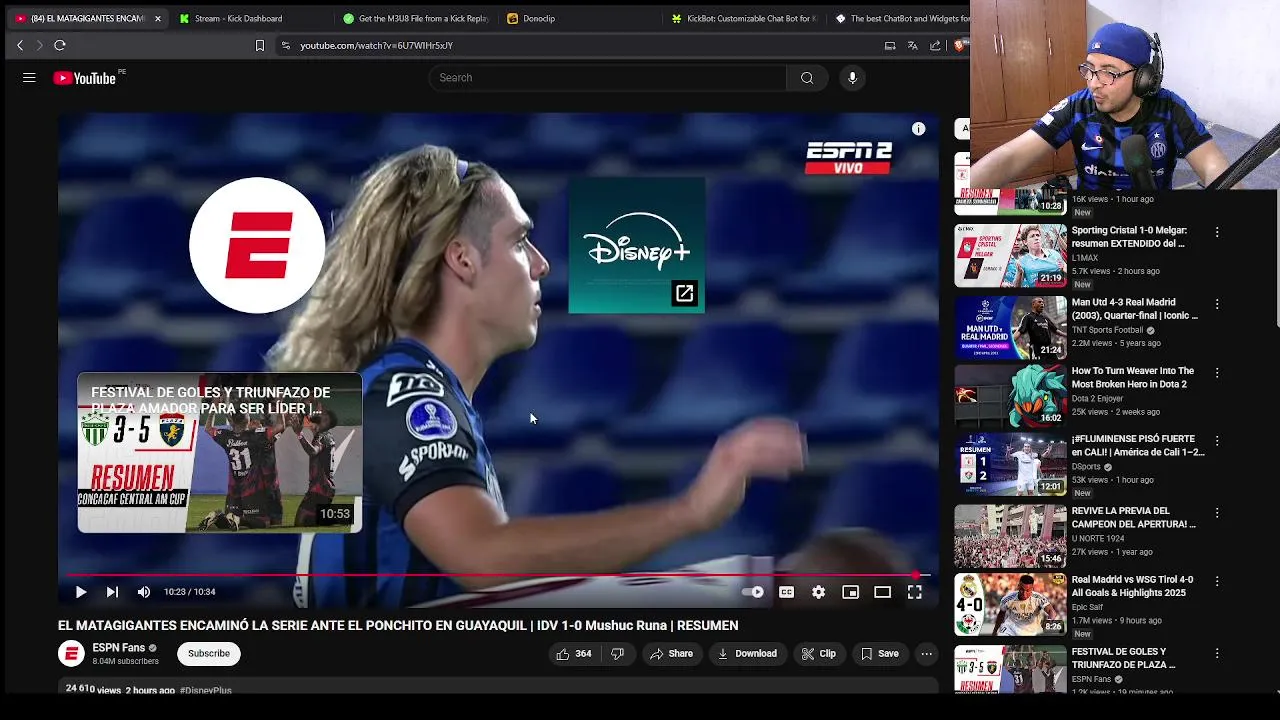Image resolution: width=1280 pixels, height=720 pixels.
Task: Open options menu for Fluminense video
Action: point(1217,441)
